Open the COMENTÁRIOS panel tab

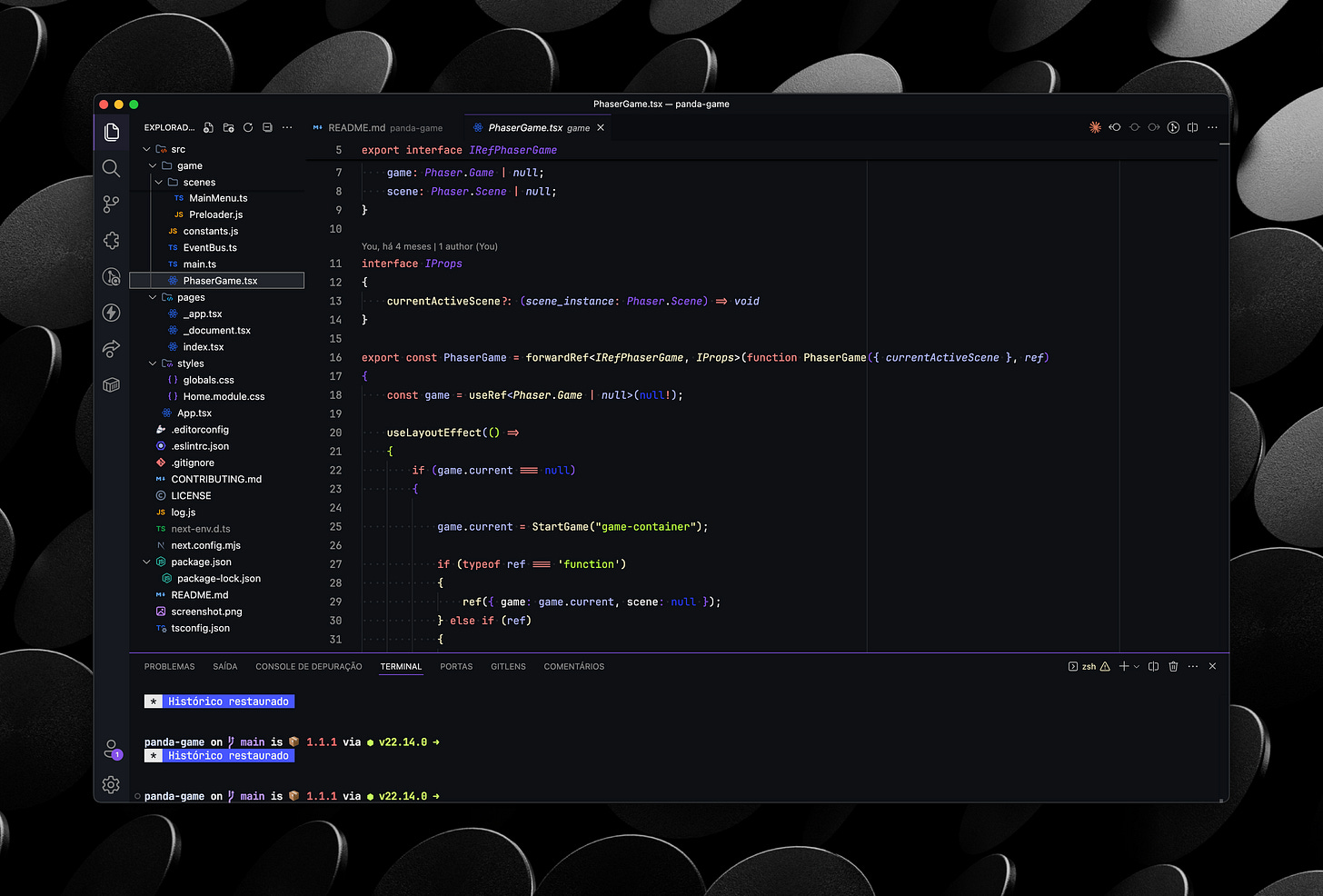[574, 666]
